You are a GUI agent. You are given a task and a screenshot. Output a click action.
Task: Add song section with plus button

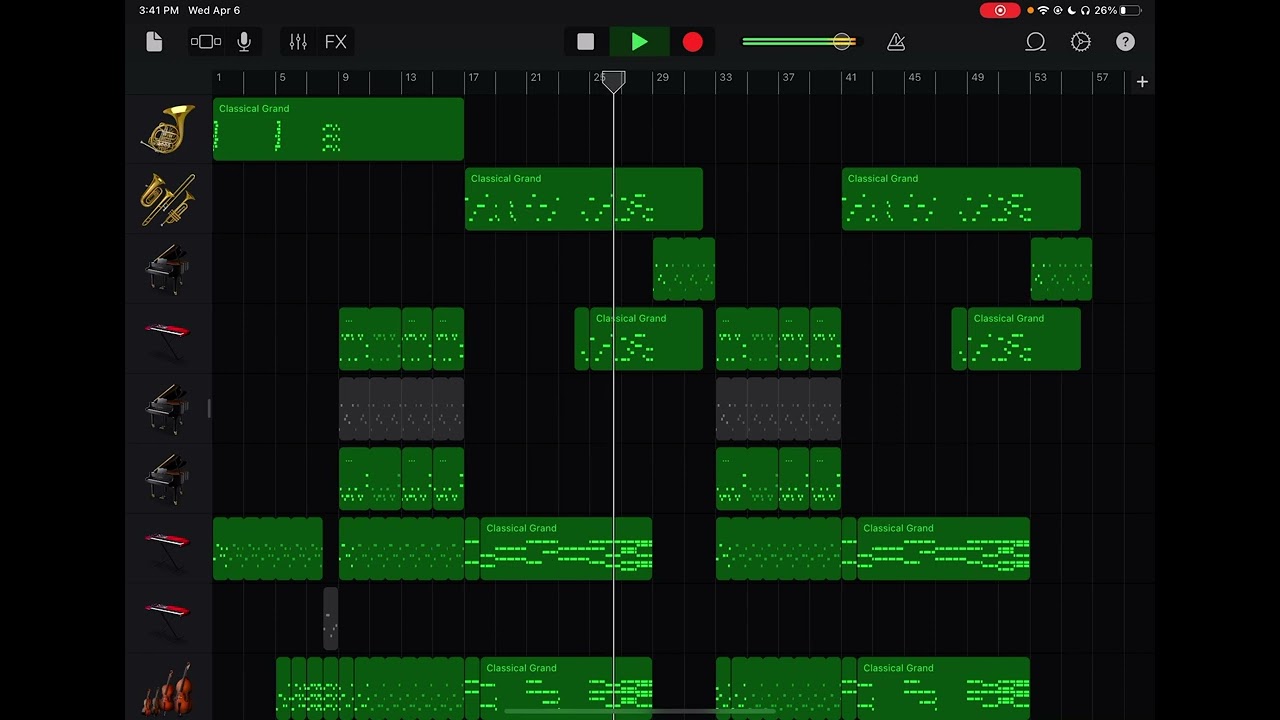(1142, 82)
